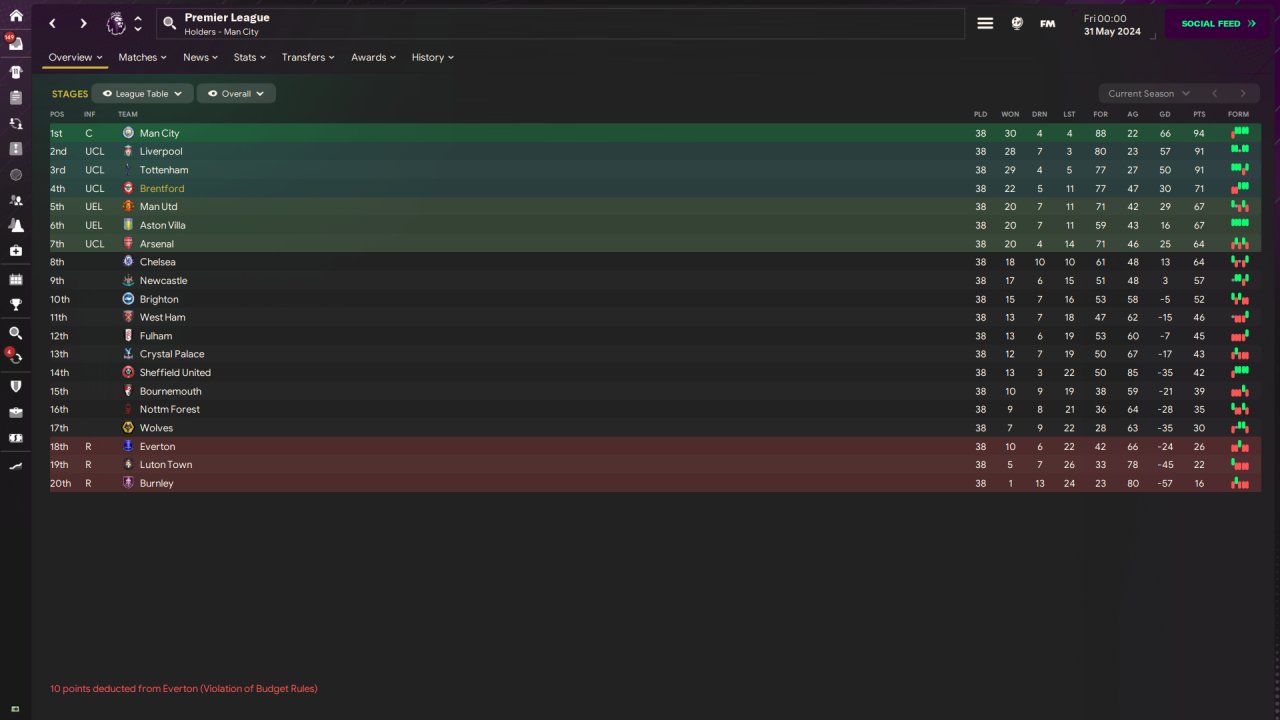Image resolution: width=1280 pixels, height=720 pixels.
Task: Open the Squad Planner clipboard icon
Action: pyautogui.click(x=15, y=98)
